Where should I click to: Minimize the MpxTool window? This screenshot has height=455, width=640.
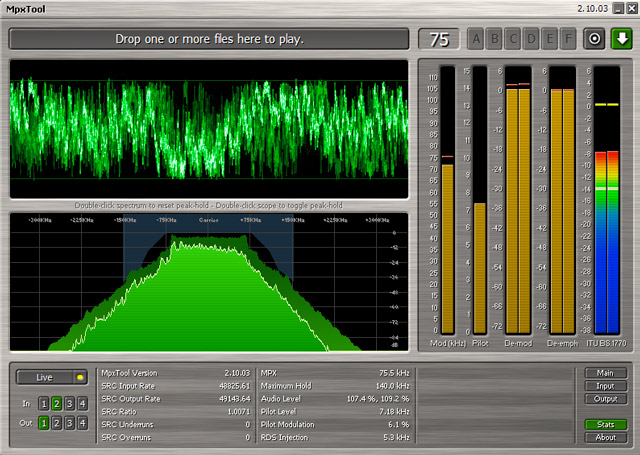coord(619,9)
